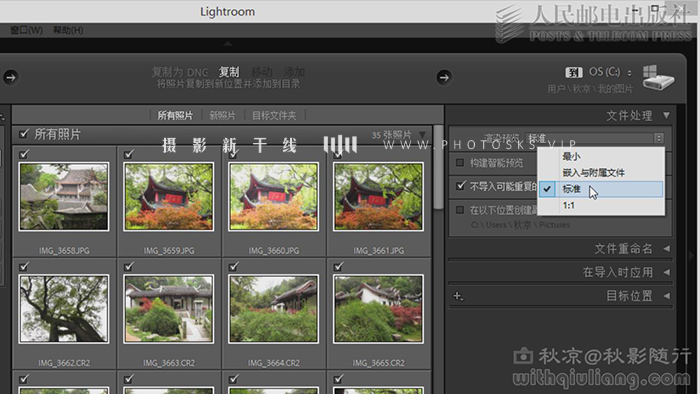This screenshot has width=700, height=394.
Task: Toggle the 所有照片 select-all checkbox
Action: pyautogui.click(x=24, y=133)
